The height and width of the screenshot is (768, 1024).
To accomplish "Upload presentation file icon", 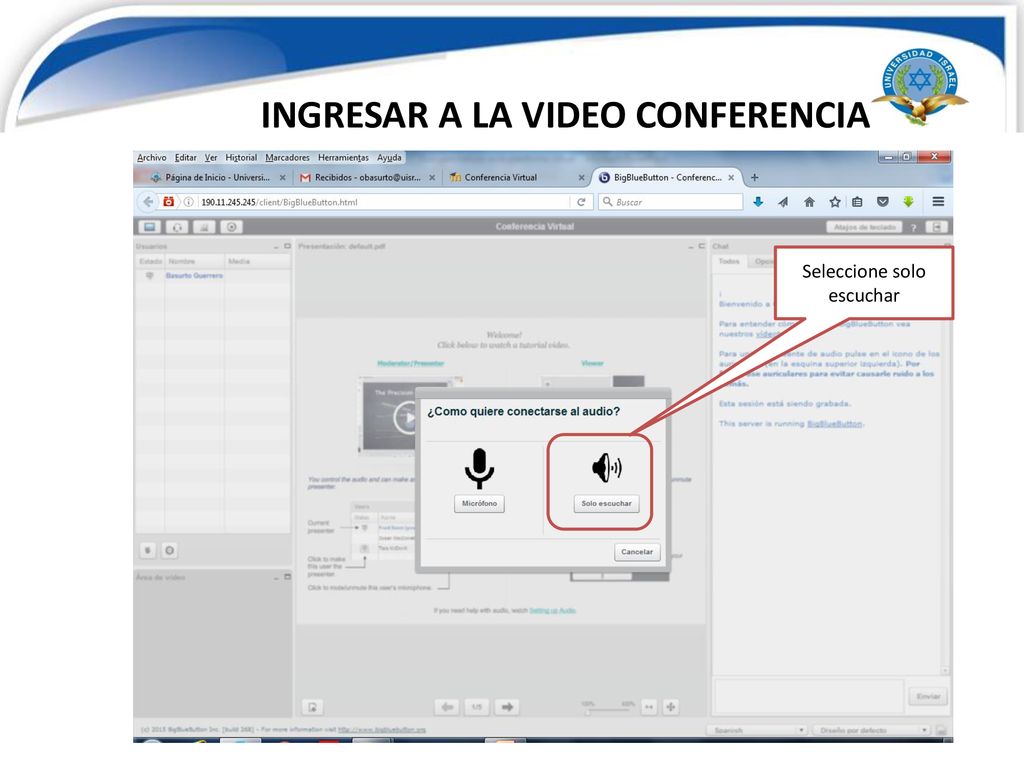I will click(313, 707).
